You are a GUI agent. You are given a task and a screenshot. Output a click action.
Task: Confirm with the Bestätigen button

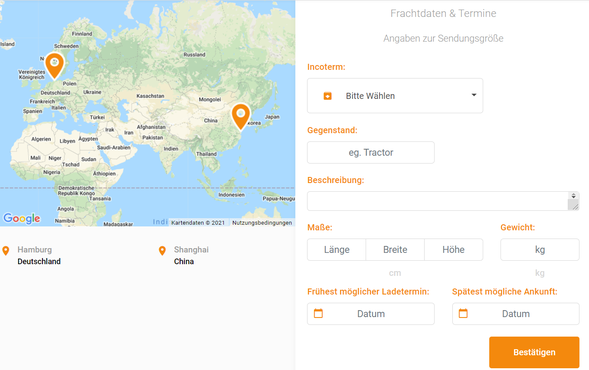pyautogui.click(x=534, y=352)
